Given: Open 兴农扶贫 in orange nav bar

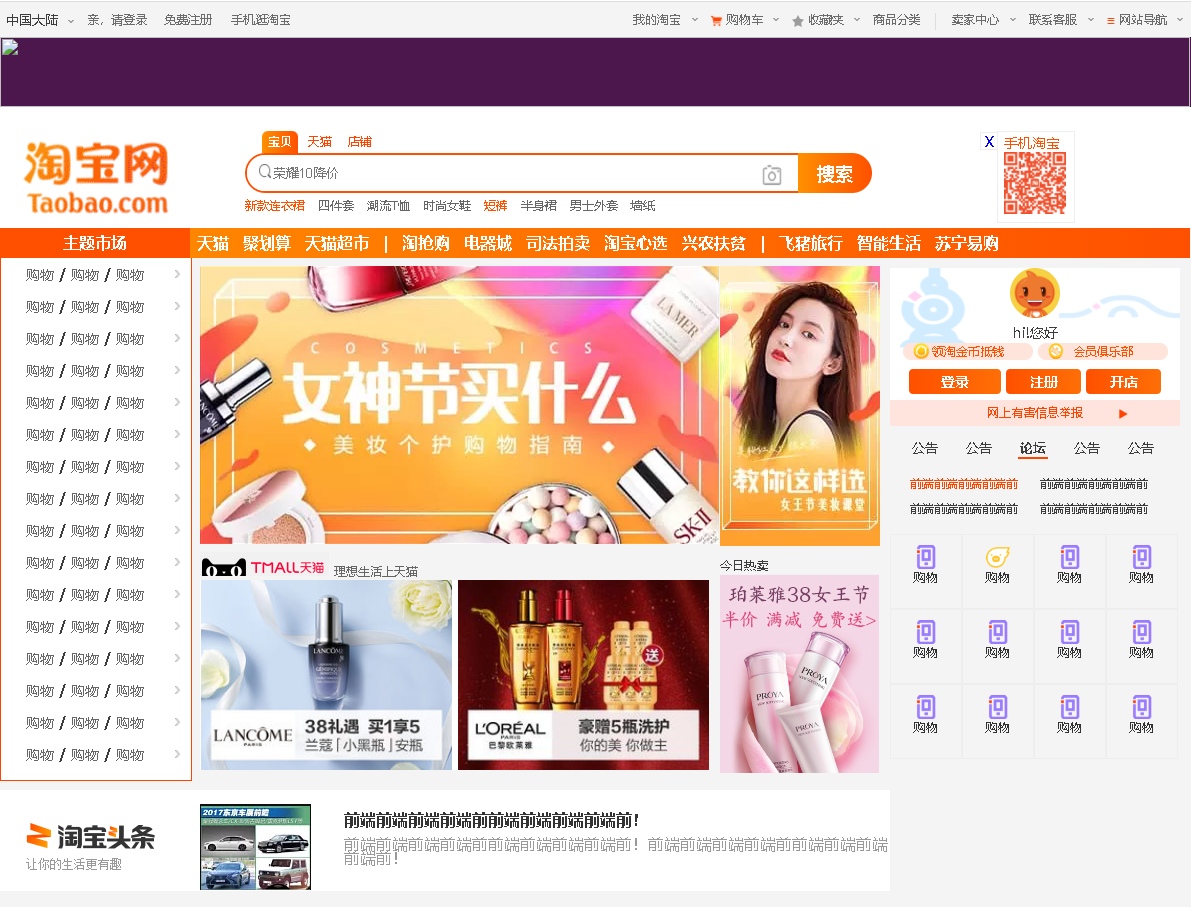Looking at the screenshot, I should click(713, 244).
